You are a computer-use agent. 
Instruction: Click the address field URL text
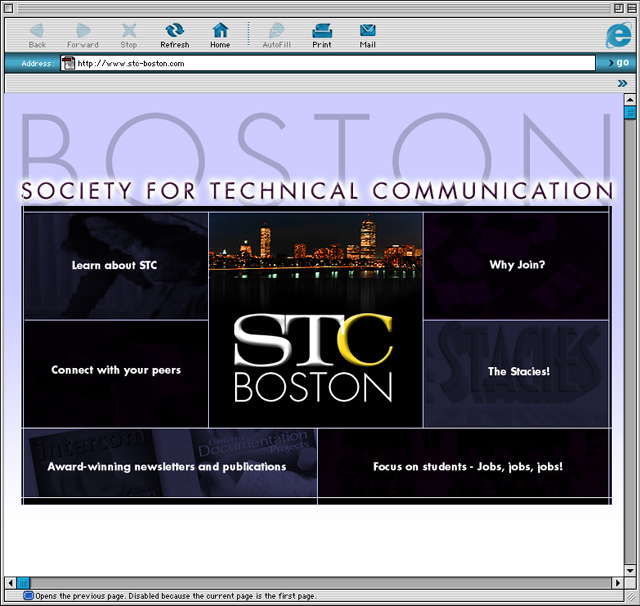131,63
